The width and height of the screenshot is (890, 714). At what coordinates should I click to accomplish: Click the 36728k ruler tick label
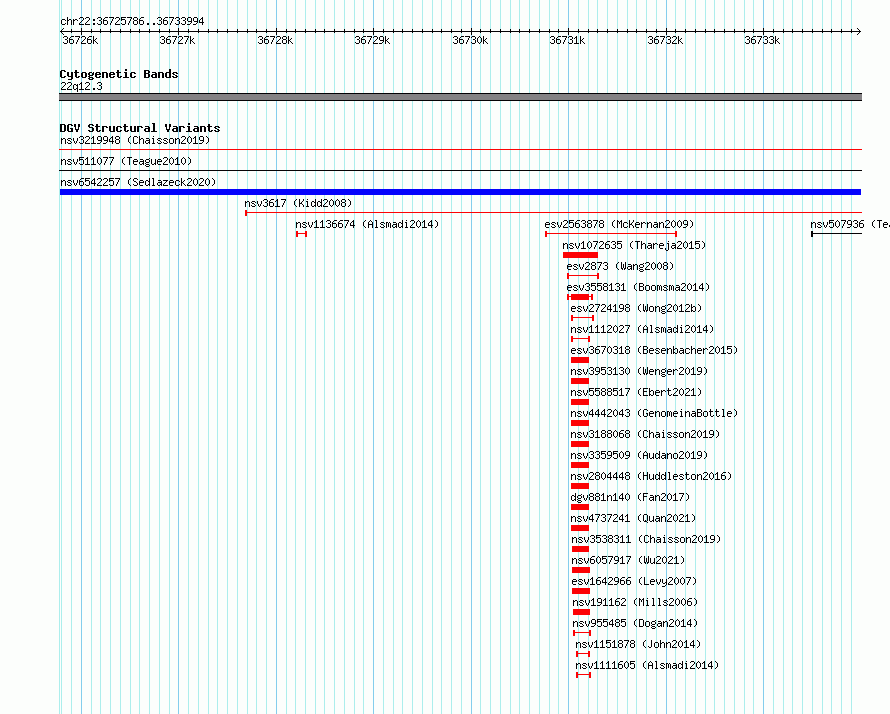(x=275, y=40)
